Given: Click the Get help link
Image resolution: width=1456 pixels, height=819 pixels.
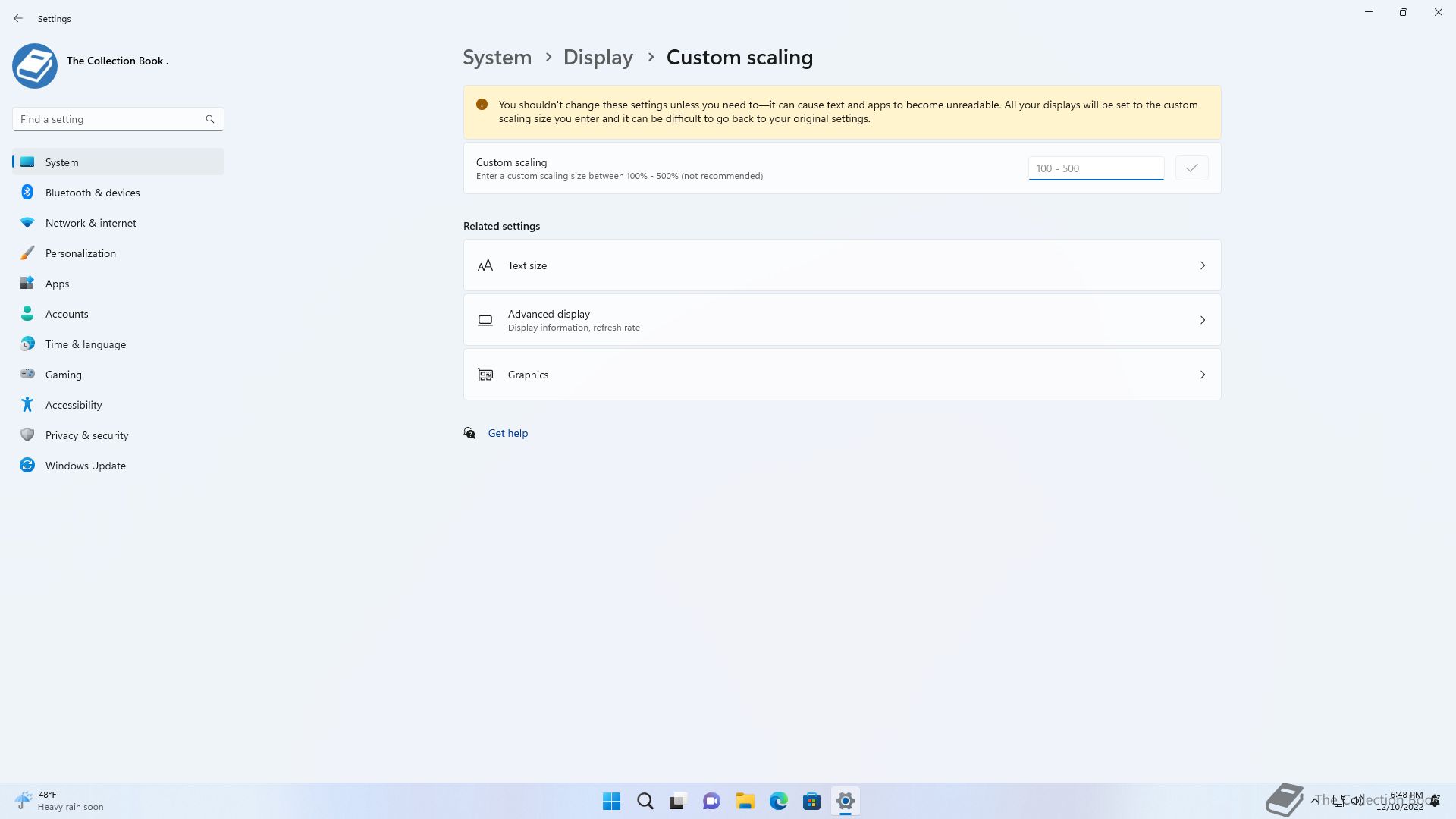Looking at the screenshot, I should click(x=507, y=433).
